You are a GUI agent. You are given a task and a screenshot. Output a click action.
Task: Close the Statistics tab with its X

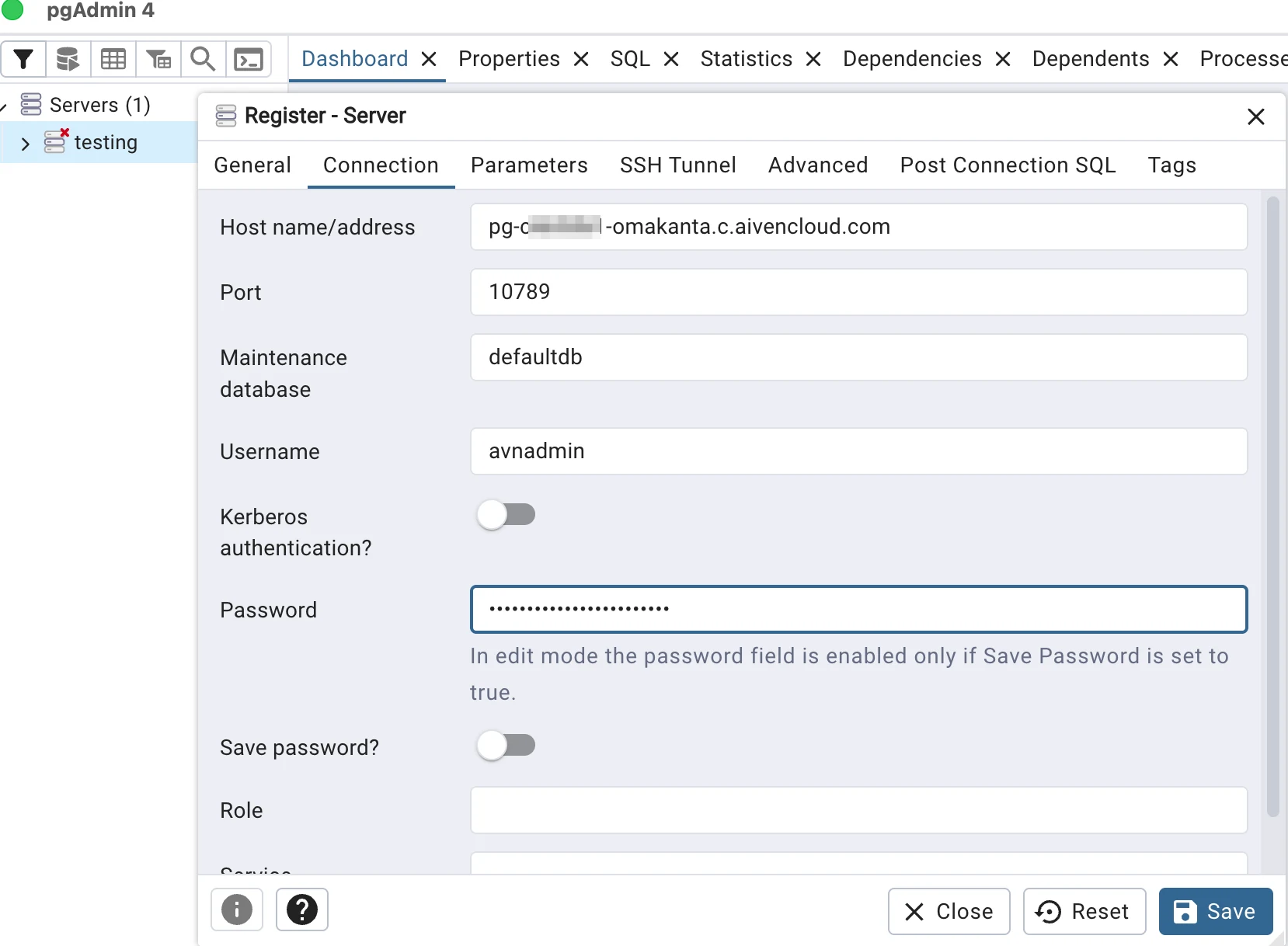click(x=813, y=59)
